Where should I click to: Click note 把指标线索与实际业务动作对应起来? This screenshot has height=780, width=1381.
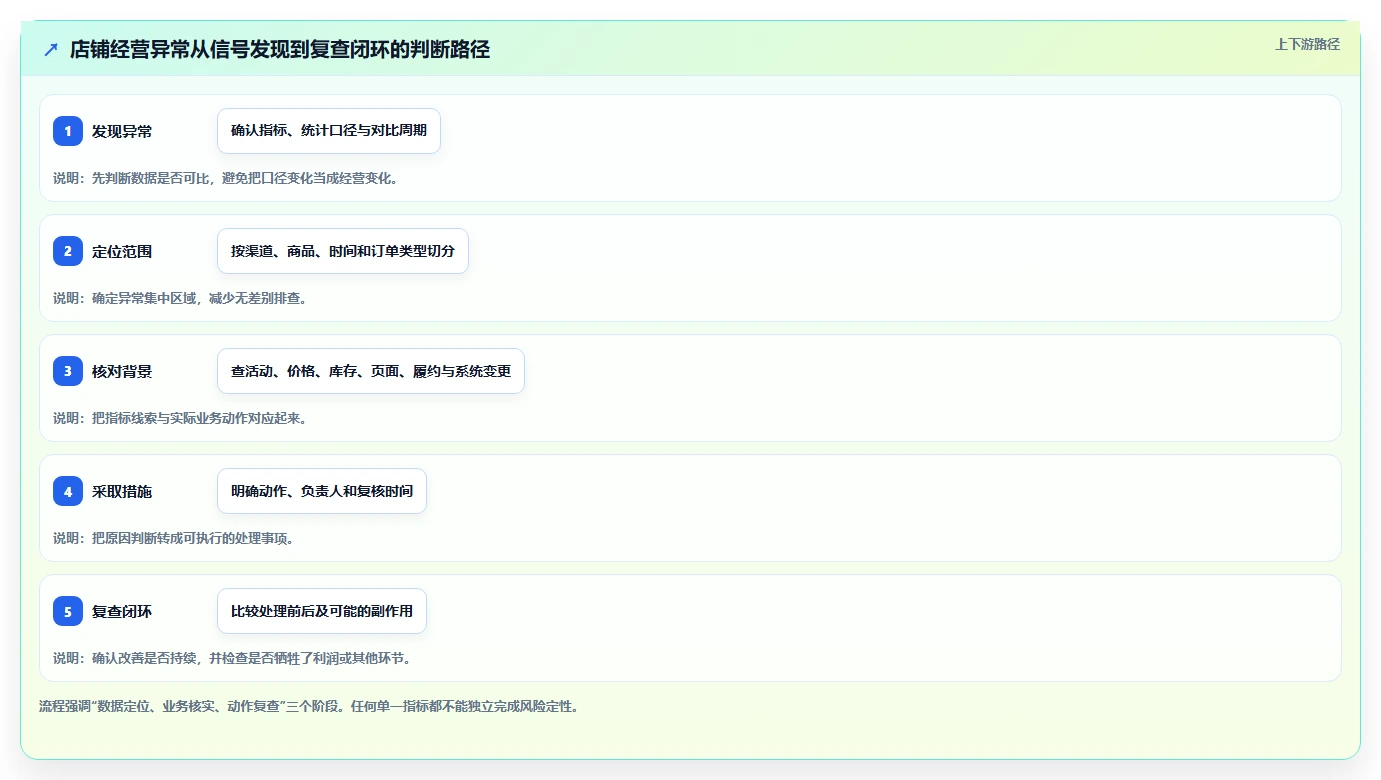(180, 418)
